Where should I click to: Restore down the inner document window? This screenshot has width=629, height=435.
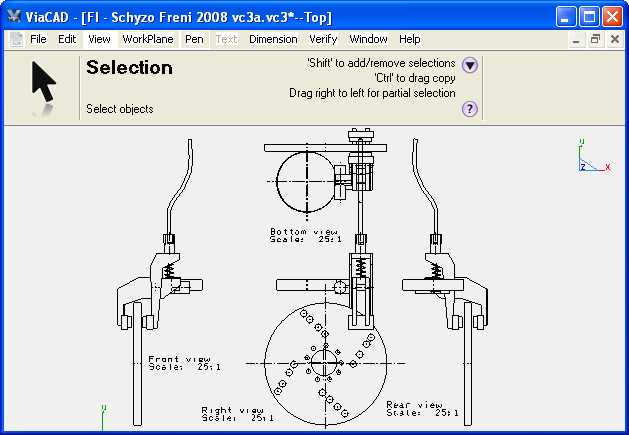coord(595,39)
